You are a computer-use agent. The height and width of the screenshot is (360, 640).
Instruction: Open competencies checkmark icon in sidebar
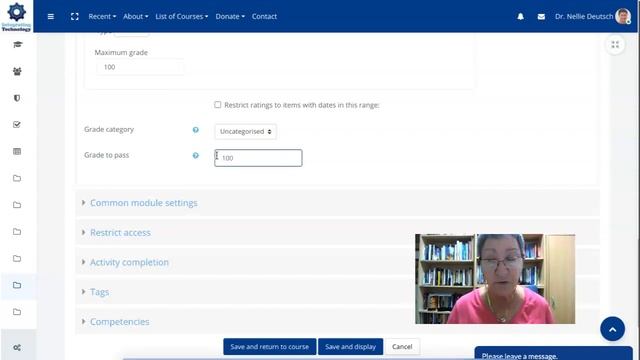coord(17,124)
